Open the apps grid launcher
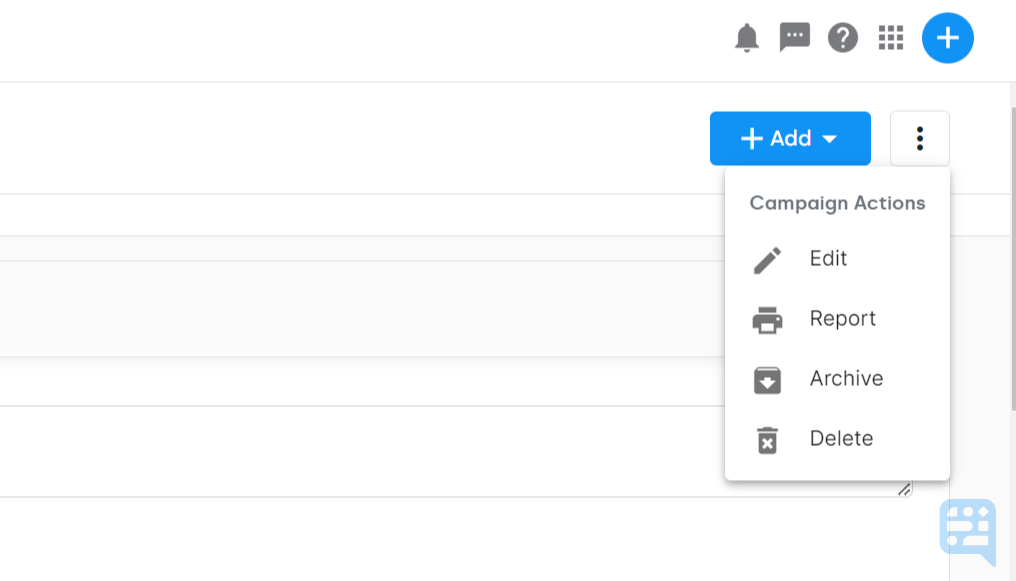This screenshot has height=581, width=1016. point(891,38)
